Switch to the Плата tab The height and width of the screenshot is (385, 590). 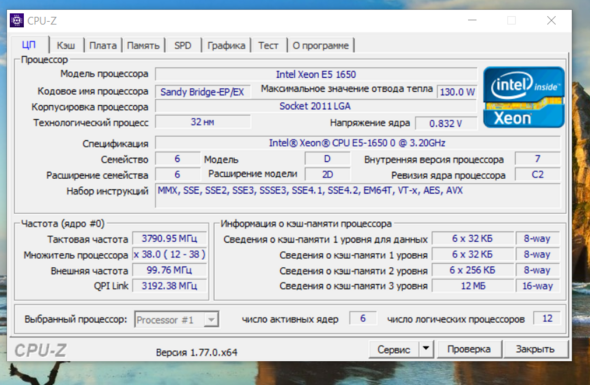(103, 46)
